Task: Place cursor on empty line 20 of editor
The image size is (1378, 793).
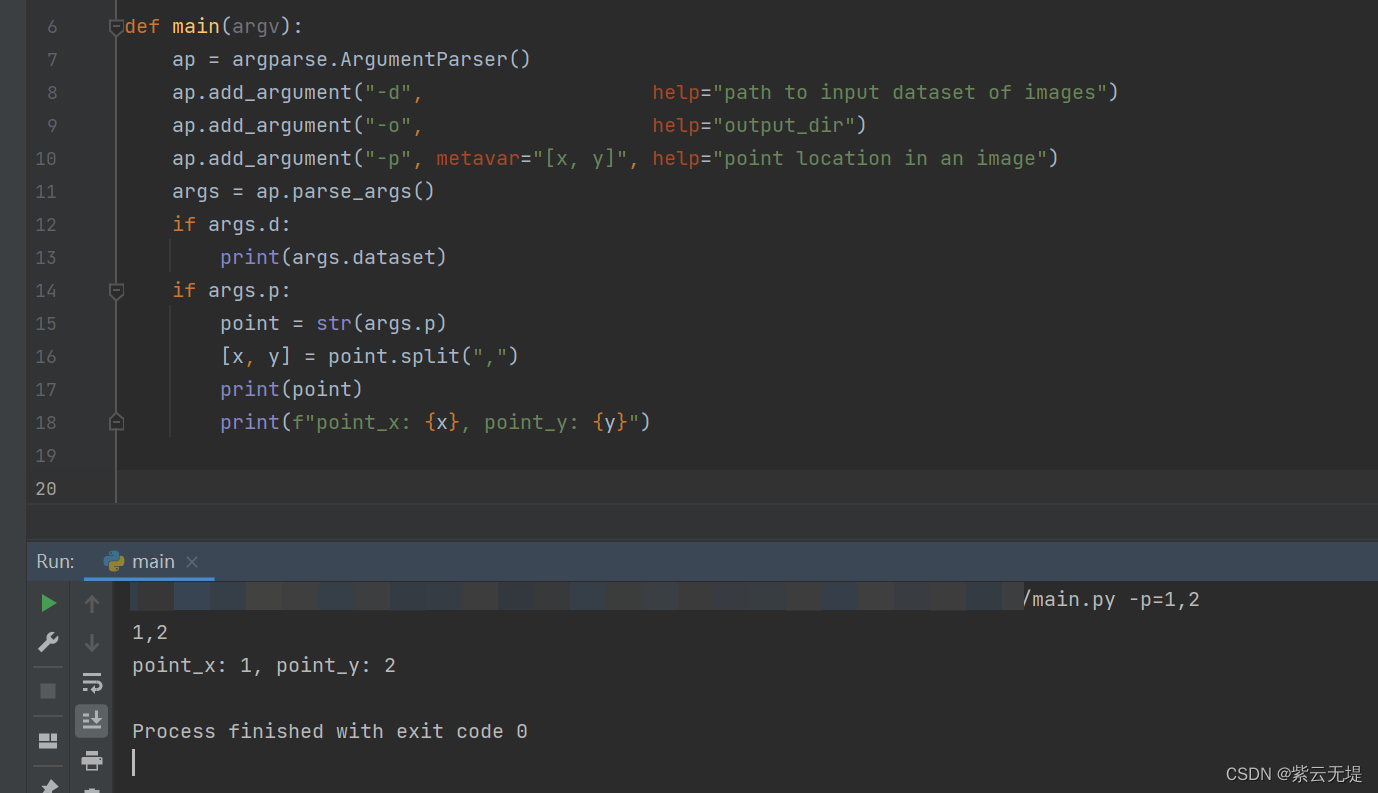Action: 746,489
